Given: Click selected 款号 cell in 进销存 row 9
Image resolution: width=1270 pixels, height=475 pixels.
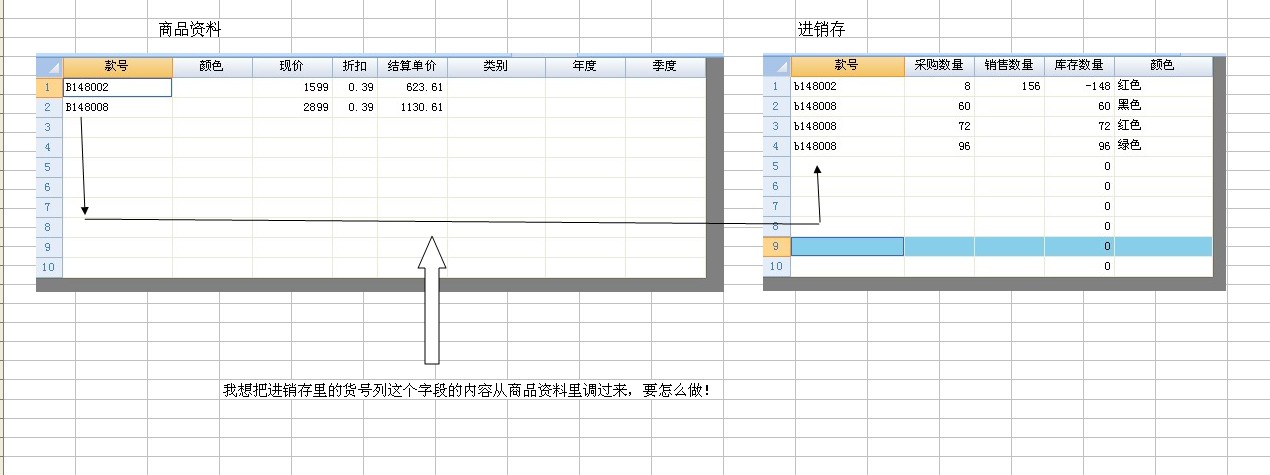Looking at the screenshot, I should point(847,246).
